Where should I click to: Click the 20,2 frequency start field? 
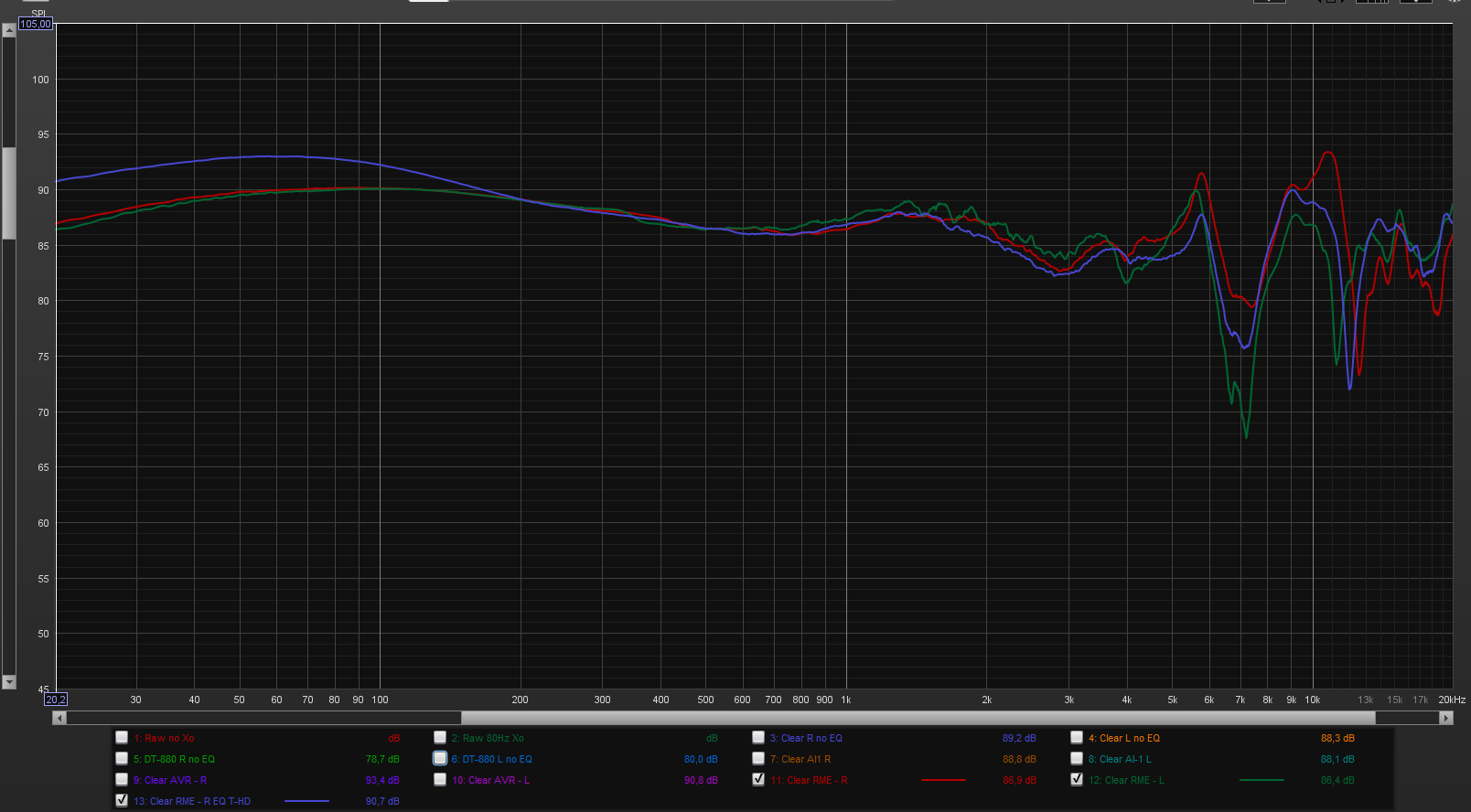(x=56, y=700)
